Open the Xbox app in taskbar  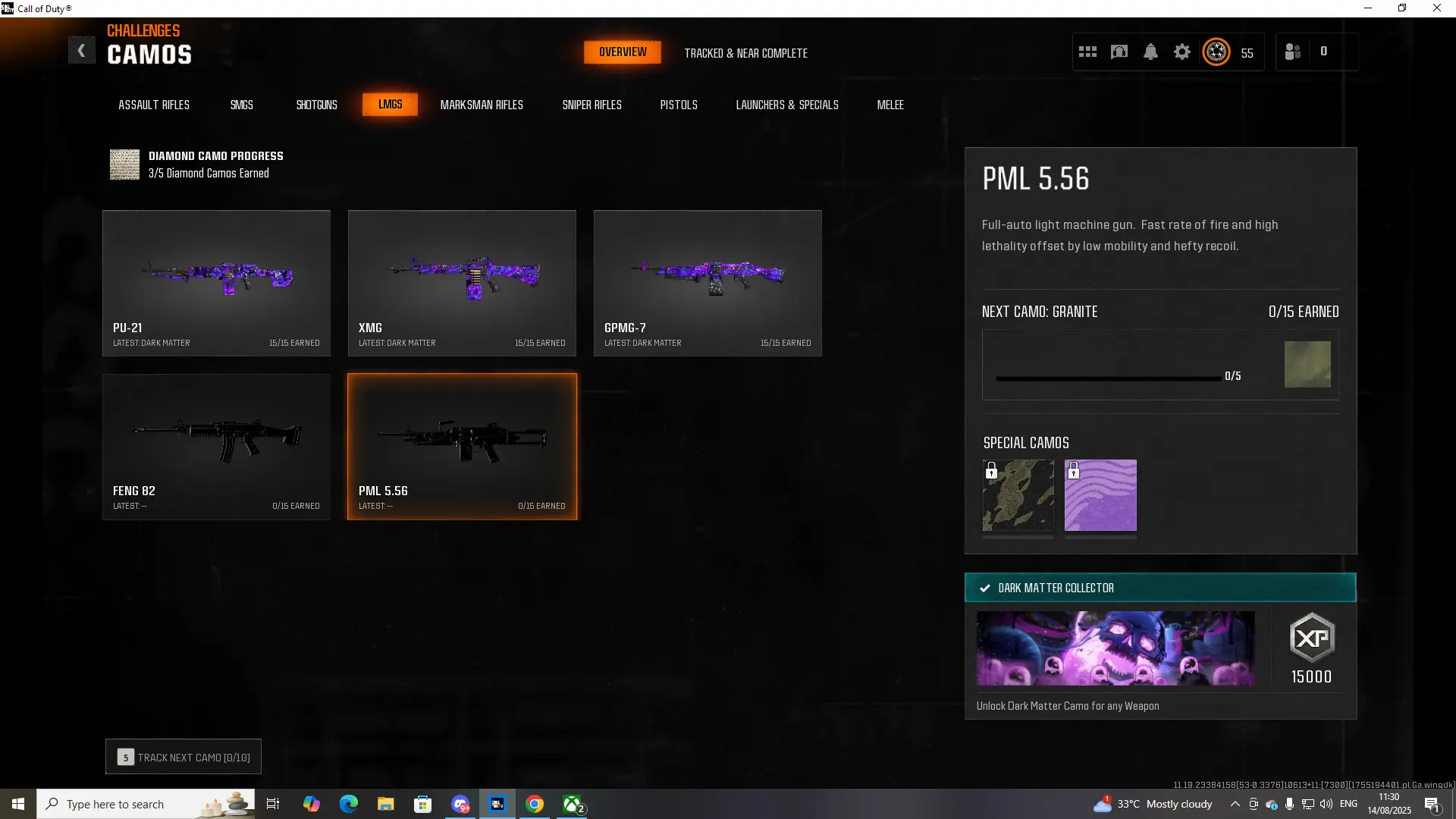click(573, 804)
